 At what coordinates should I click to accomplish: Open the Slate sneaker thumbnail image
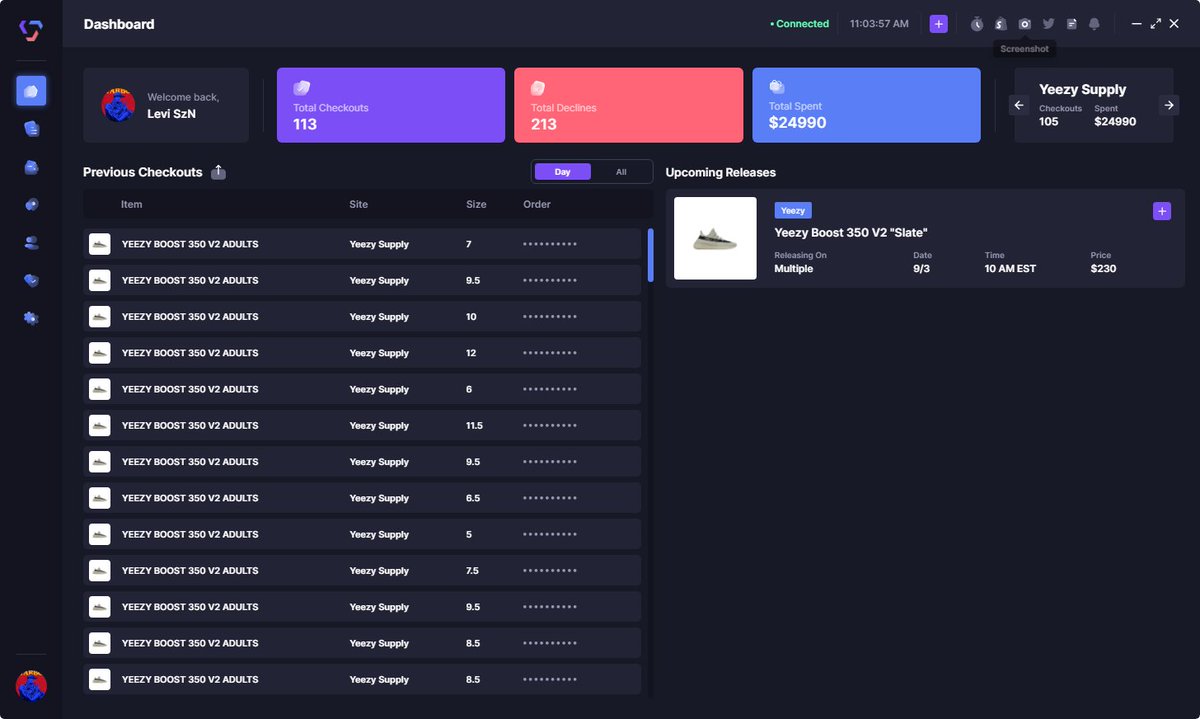click(x=715, y=238)
